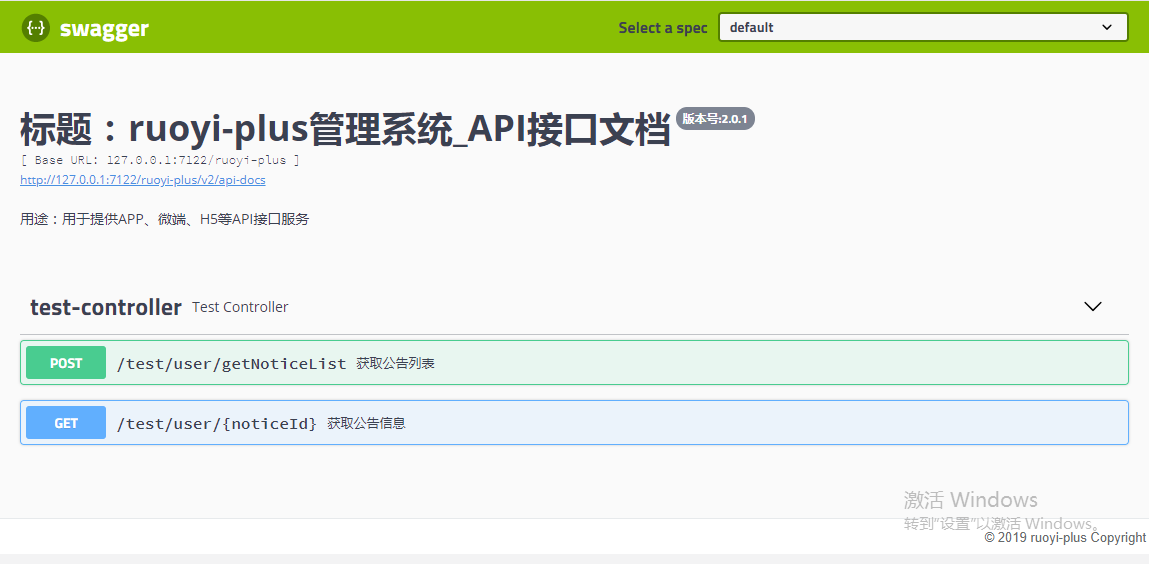
Task: Open the api-docs URL link
Action: coord(143,179)
